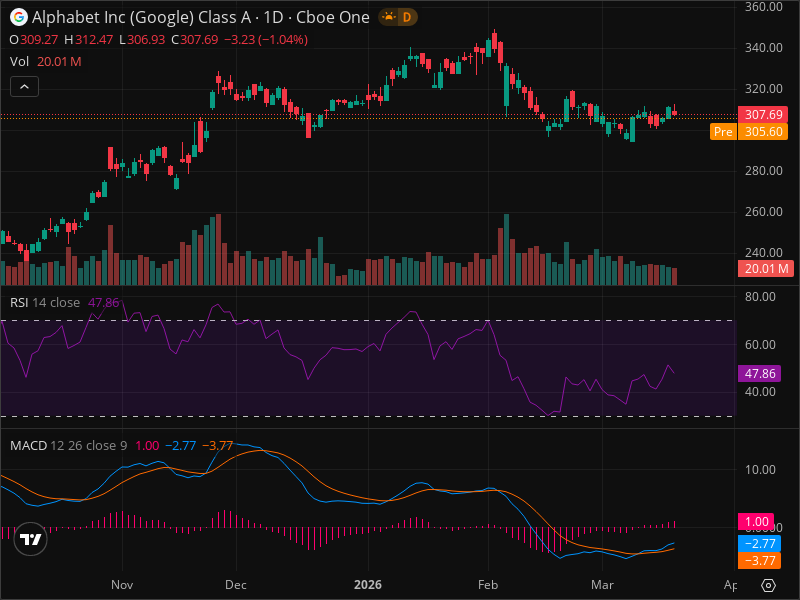Click the change value −3.23 (−1.04%)
The height and width of the screenshot is (600, 800).
[x=266, y=40]
